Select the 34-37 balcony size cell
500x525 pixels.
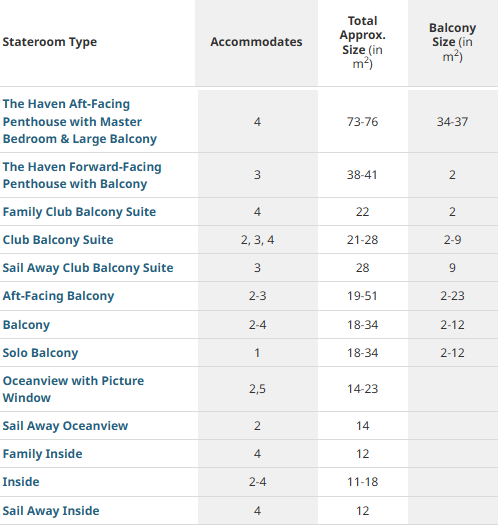point(452,122)
